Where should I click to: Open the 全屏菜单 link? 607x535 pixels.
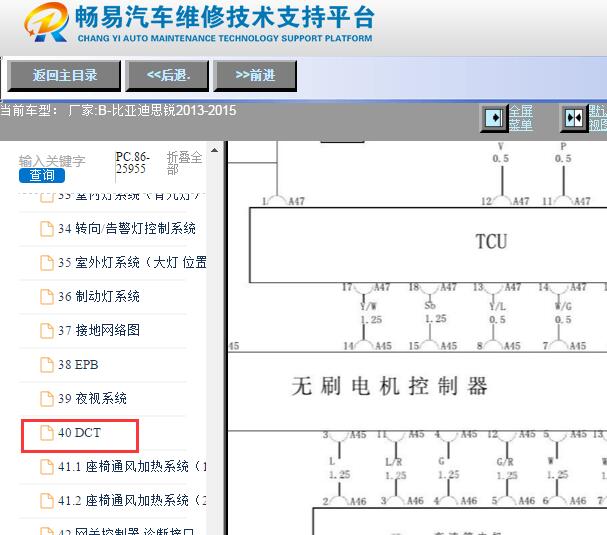click(x=520, y=118)
